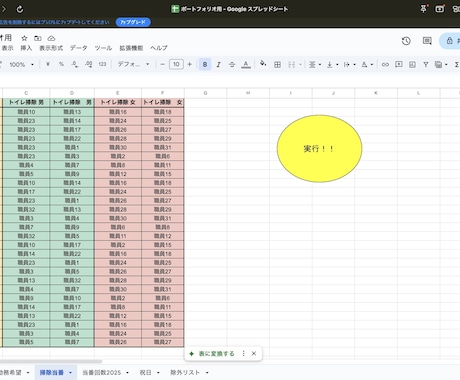
Task: Select column G header
Action: coord(205,93)
